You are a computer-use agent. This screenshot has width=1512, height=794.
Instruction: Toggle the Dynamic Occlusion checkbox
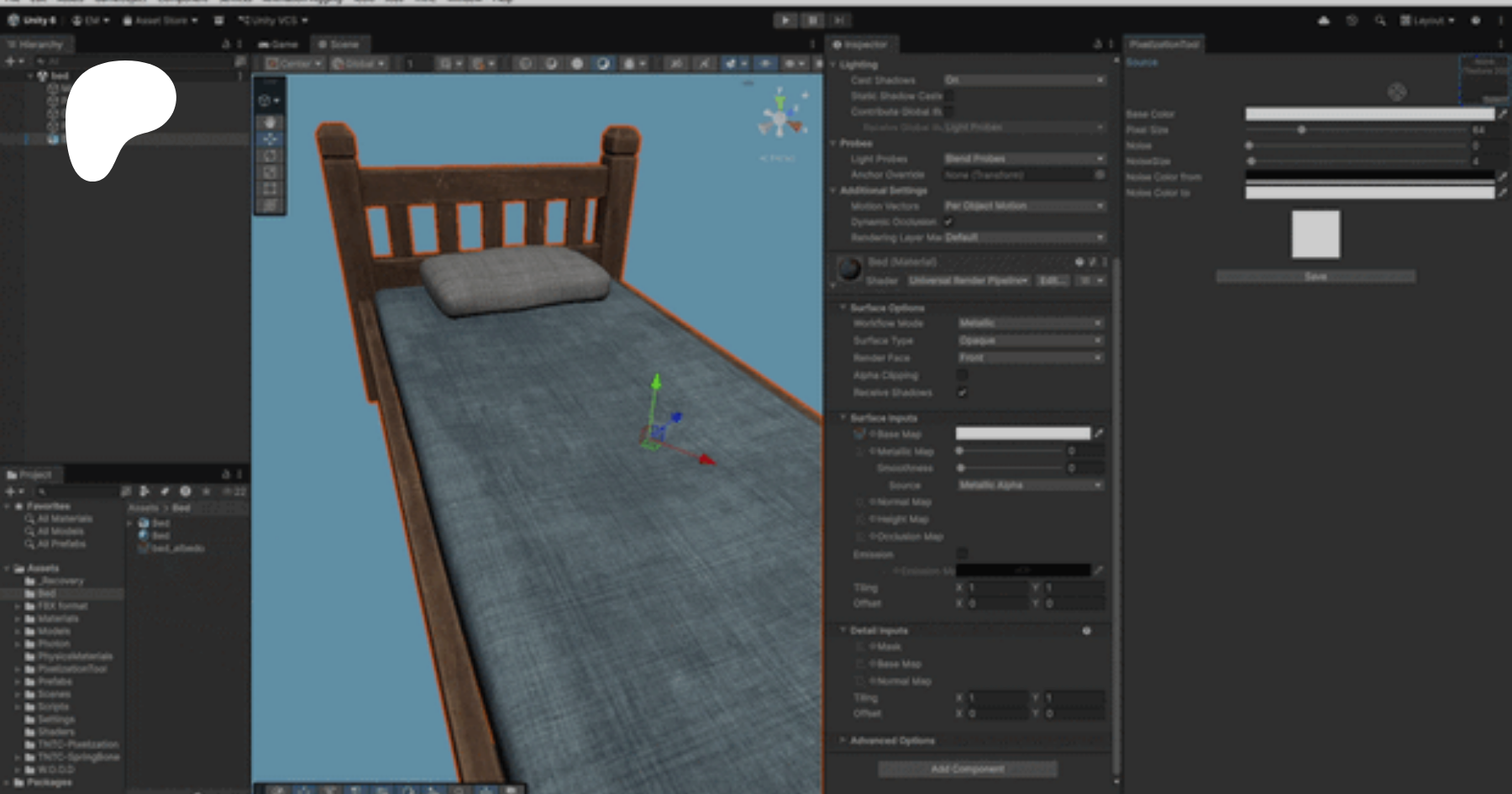point(948,222)
